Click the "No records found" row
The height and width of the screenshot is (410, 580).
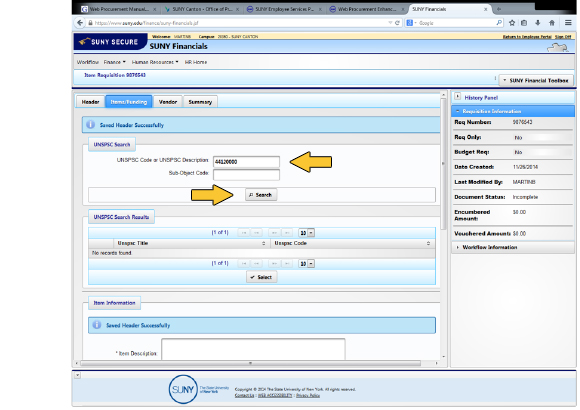[262, 253]
